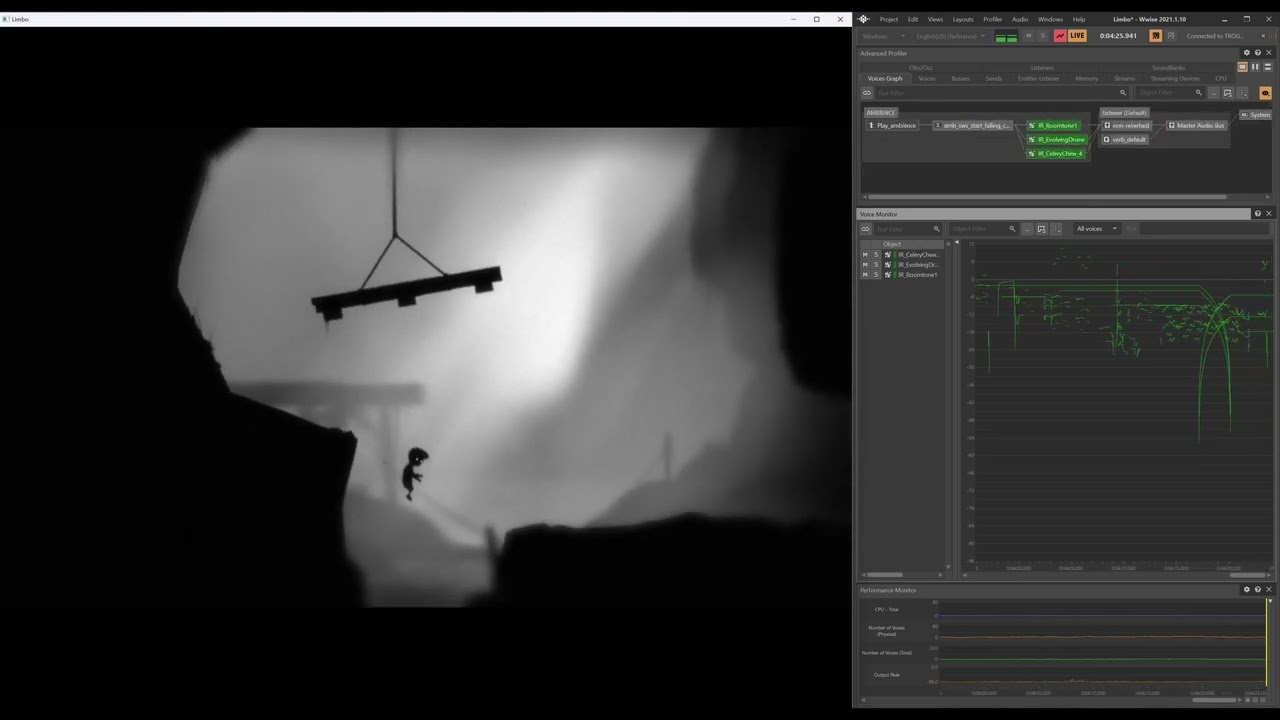The width and height of the screenshot is (1280, 720).
Task: Open the Edit menu
Action: (913, 19)
